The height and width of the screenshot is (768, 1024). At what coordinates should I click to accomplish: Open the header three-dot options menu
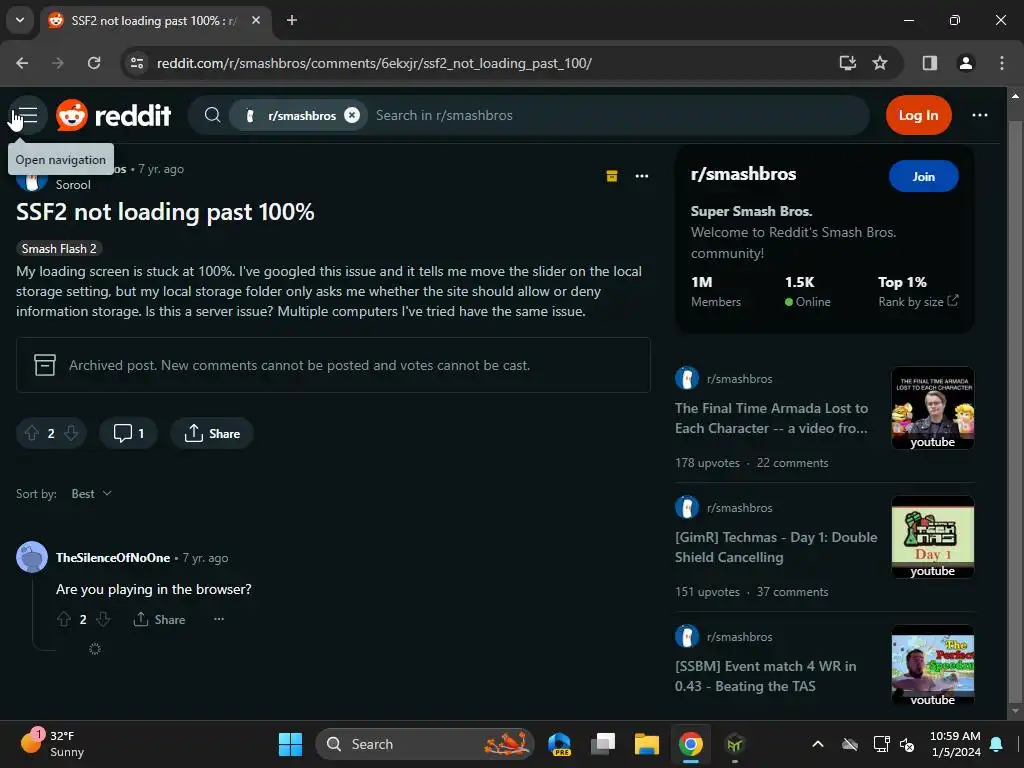pyautogui.click(x=980, y=116)
